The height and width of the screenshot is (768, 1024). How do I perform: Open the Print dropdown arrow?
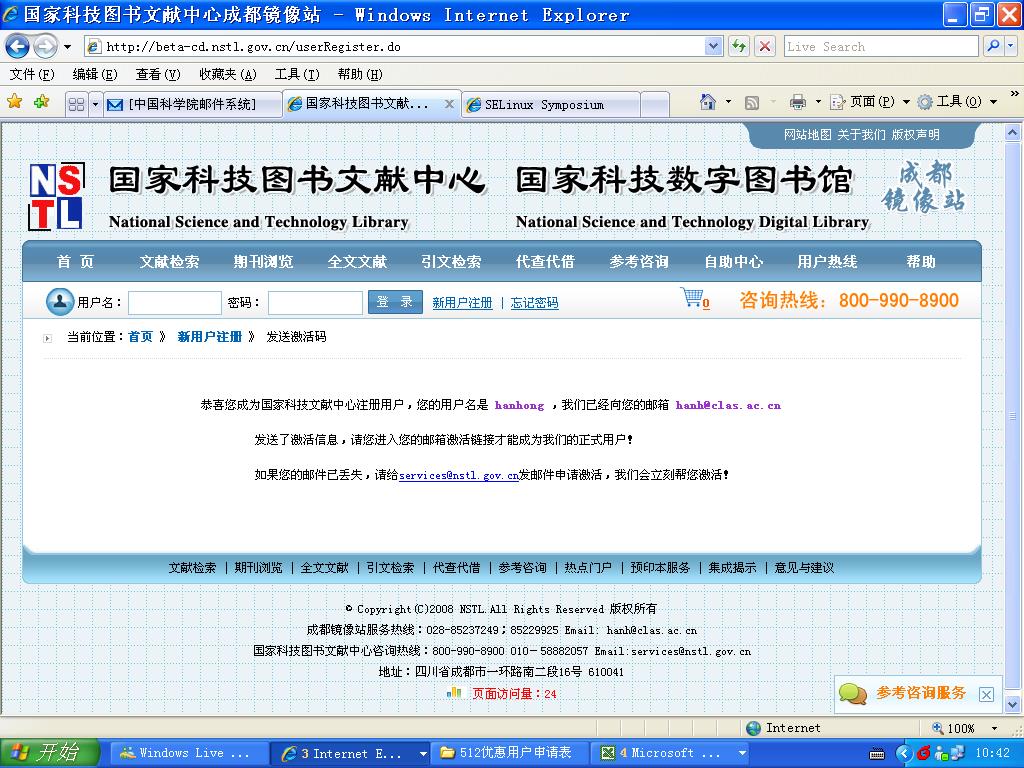click(x=818, y=102)
